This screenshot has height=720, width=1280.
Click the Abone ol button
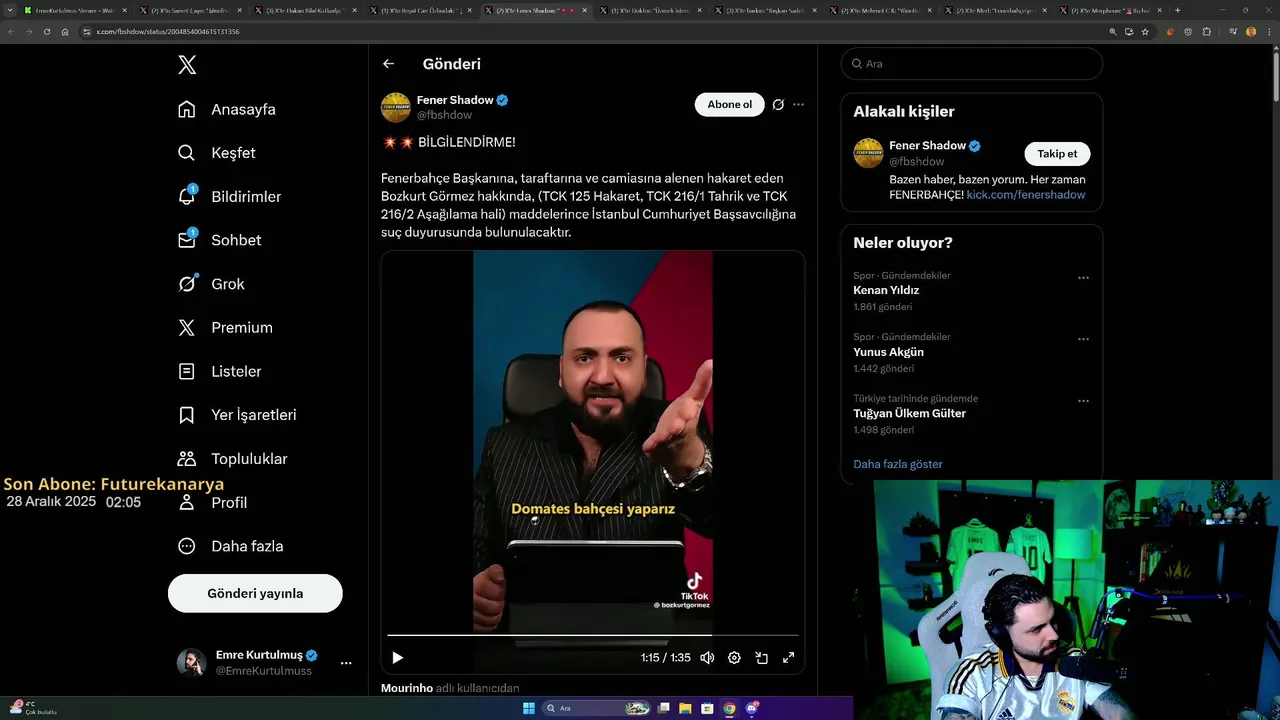tap(729, 104)
